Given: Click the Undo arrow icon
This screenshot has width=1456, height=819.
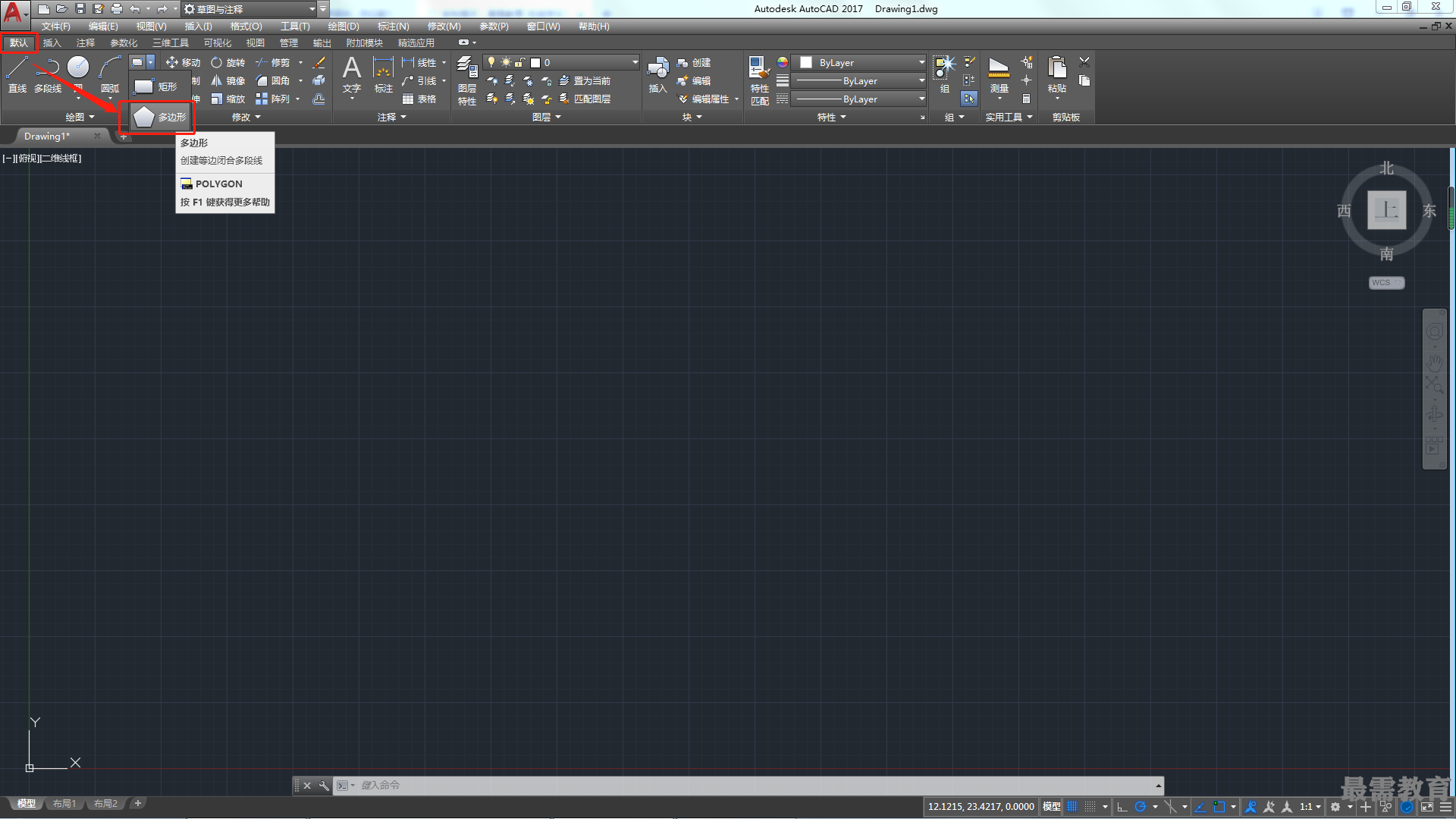Looking at the screenshot, I should (135, 9).
